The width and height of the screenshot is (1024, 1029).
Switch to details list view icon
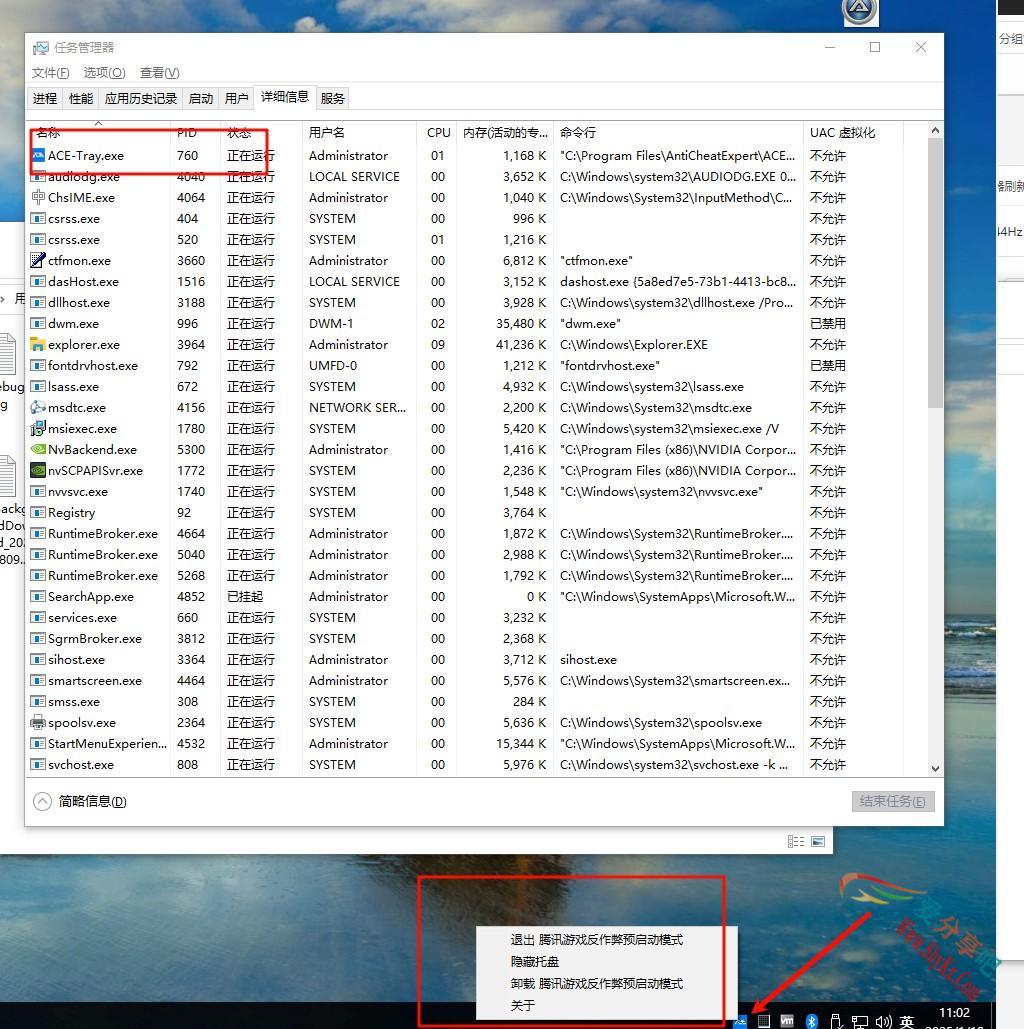click(796, 842)
